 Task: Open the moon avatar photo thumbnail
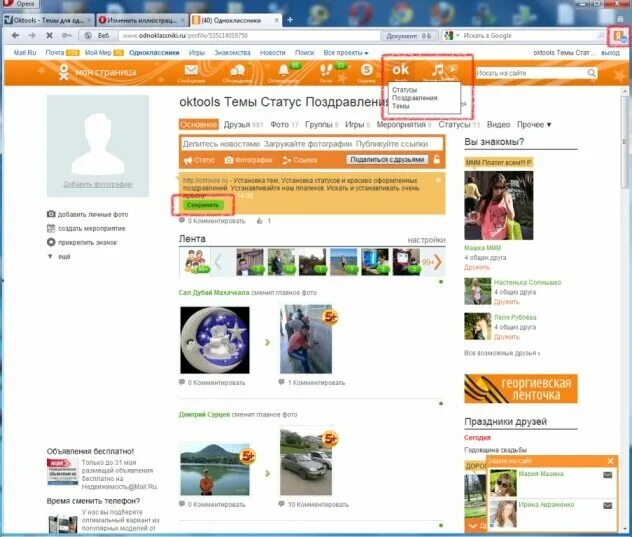pos(215,340)
